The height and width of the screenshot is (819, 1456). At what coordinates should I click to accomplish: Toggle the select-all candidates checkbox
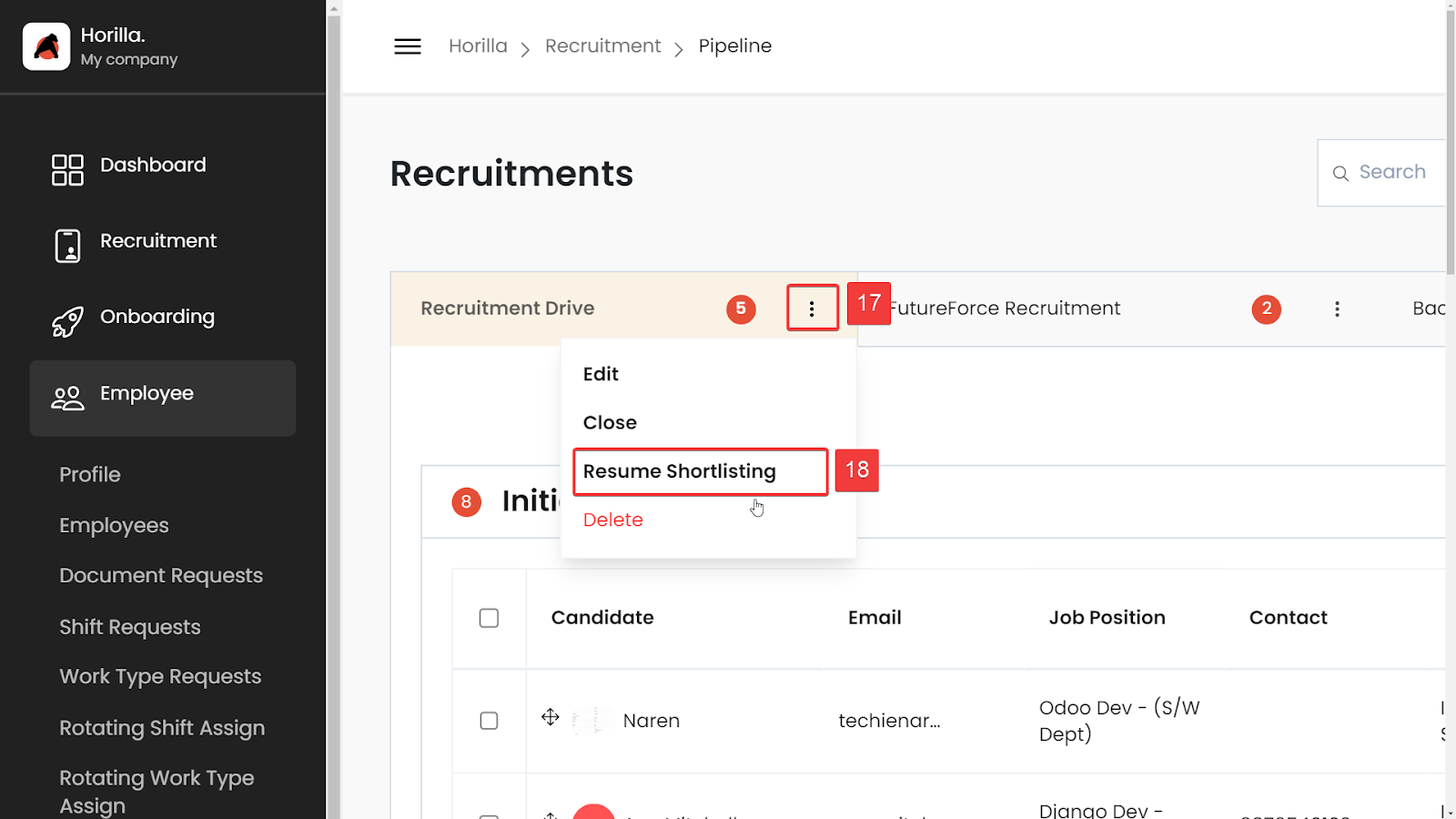coord(489,619)
